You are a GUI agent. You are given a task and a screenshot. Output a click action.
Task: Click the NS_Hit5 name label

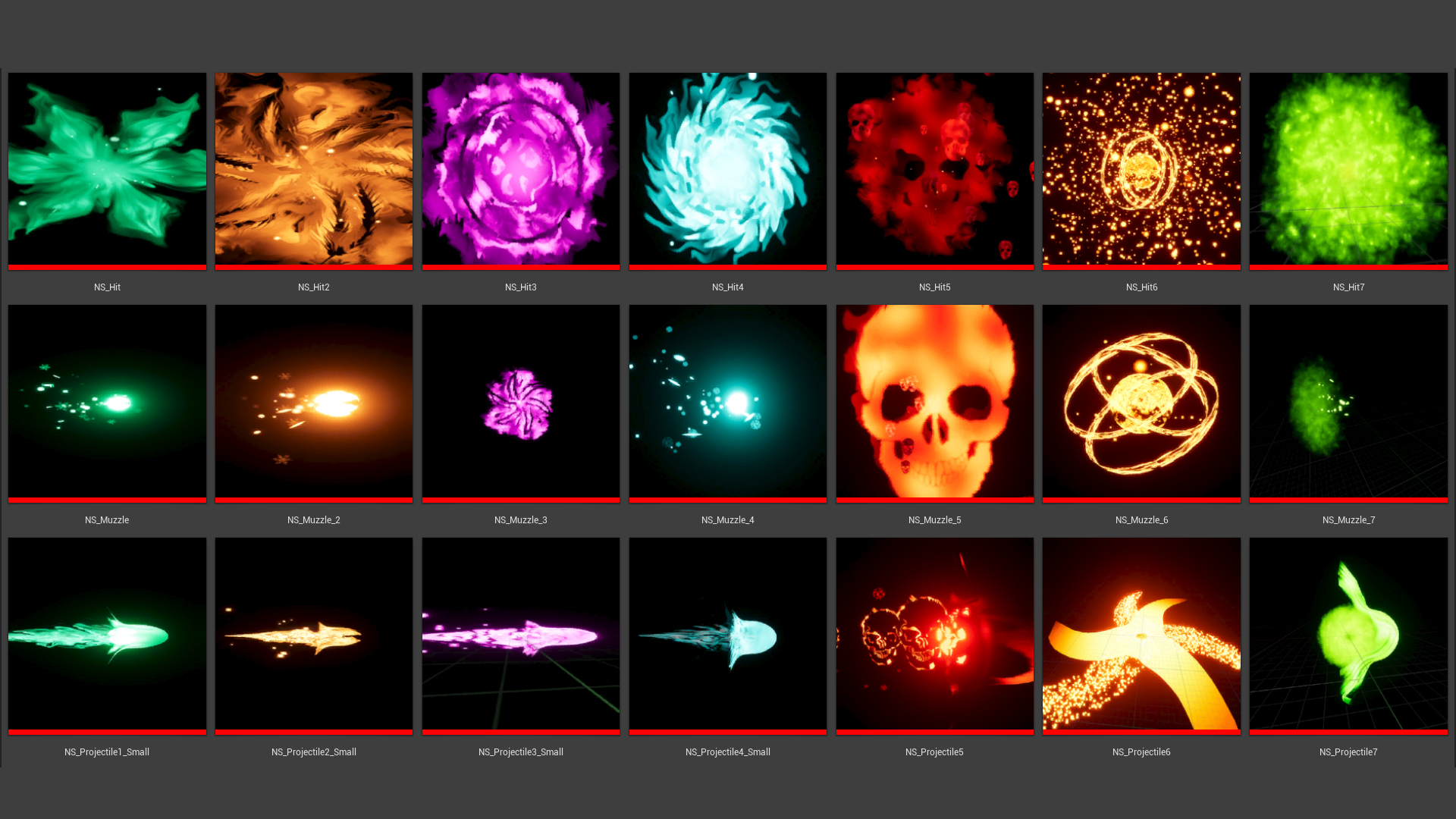tap(935, 287)
